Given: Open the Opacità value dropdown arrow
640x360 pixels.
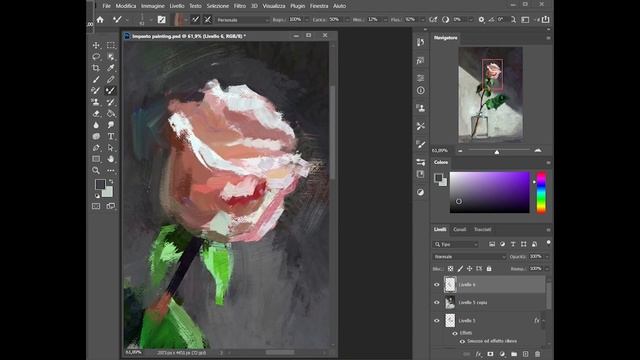Looking at the screenshot, I should click(547, 257).
